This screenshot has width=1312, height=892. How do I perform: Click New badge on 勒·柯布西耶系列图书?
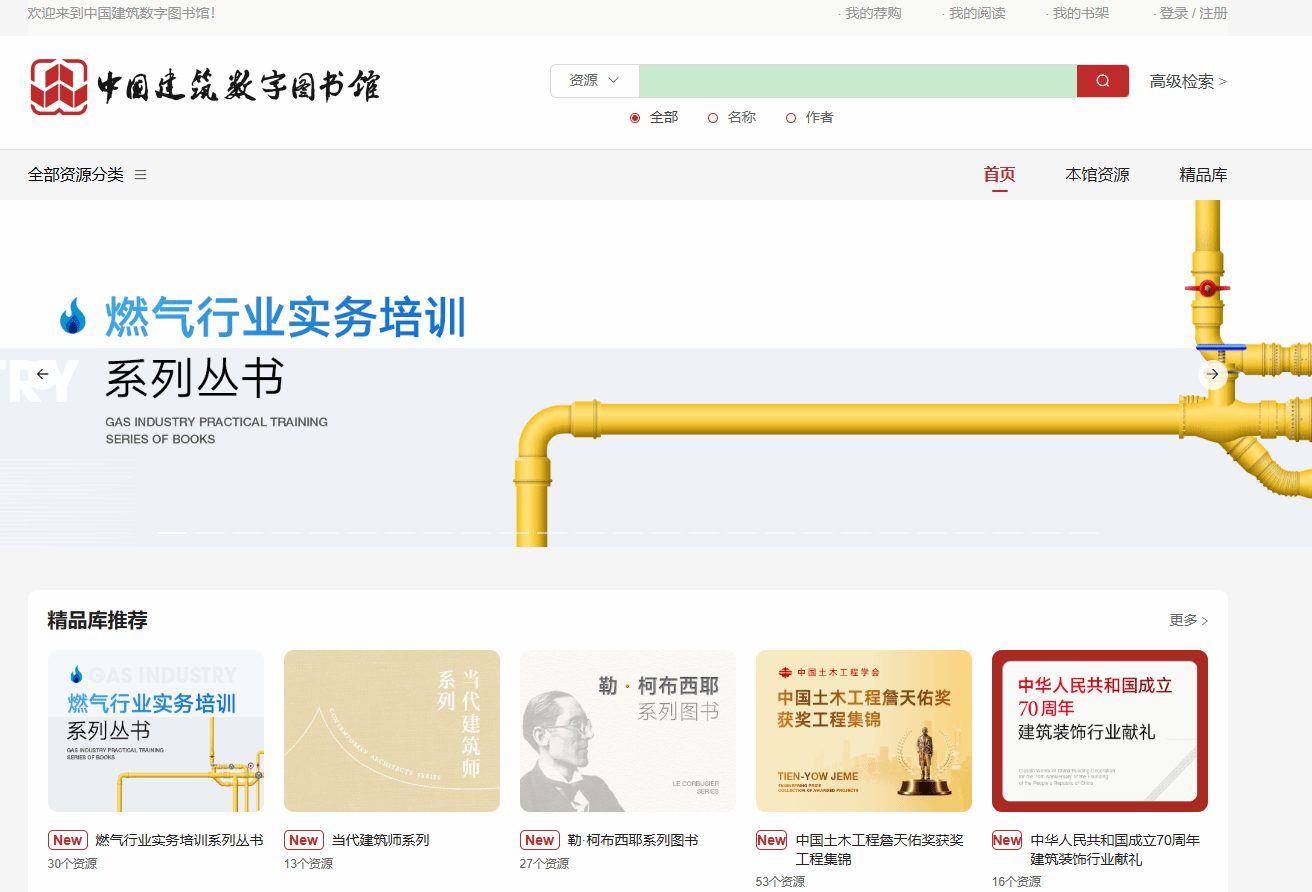[x=540, y=840]
